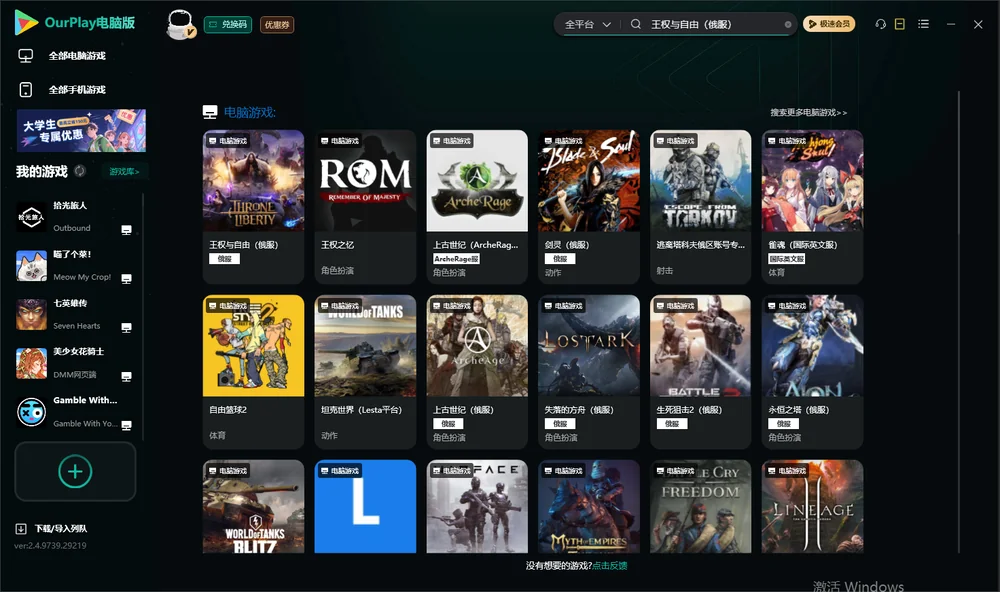
Task: Open the blue L game card
Action: tap(365, 507)
